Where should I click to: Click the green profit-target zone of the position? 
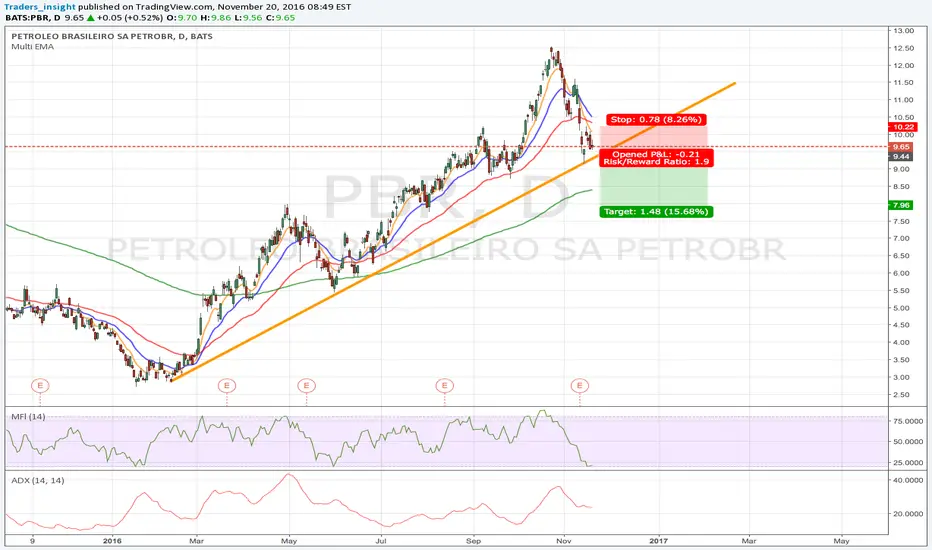click(654, 186)
